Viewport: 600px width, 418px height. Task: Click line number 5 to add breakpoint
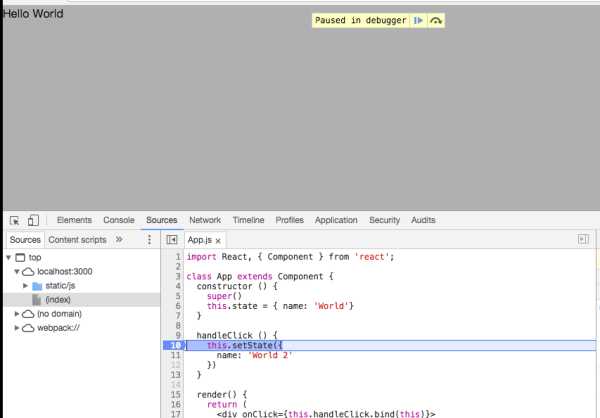tap(177, 295)
